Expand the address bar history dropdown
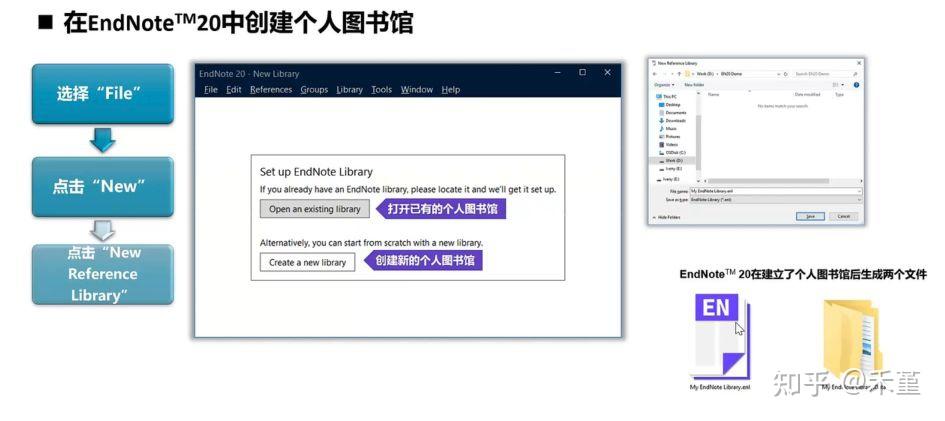 click(x=779, y=73)
